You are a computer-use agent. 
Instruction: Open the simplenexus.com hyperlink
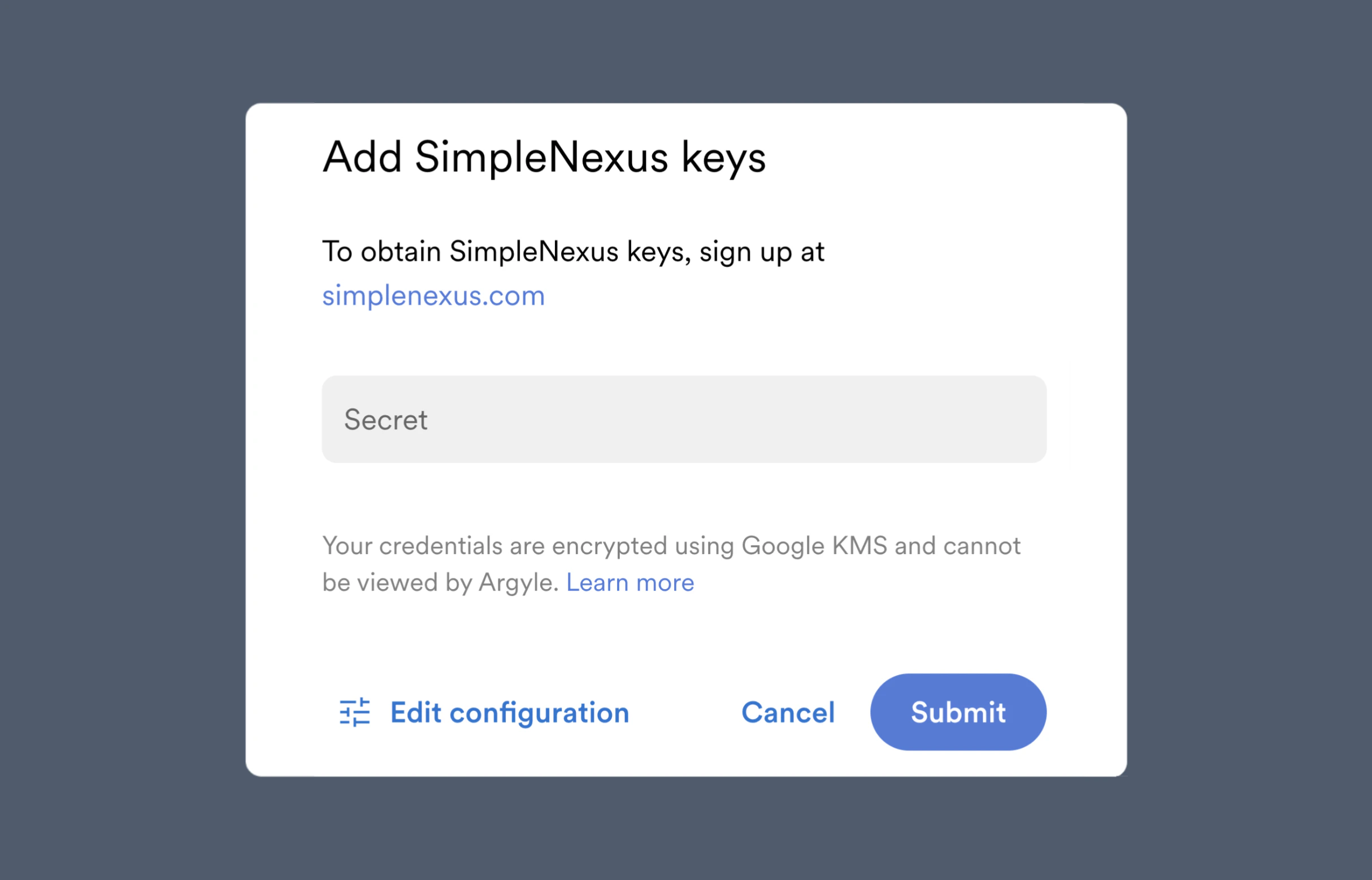click(433, 295)
